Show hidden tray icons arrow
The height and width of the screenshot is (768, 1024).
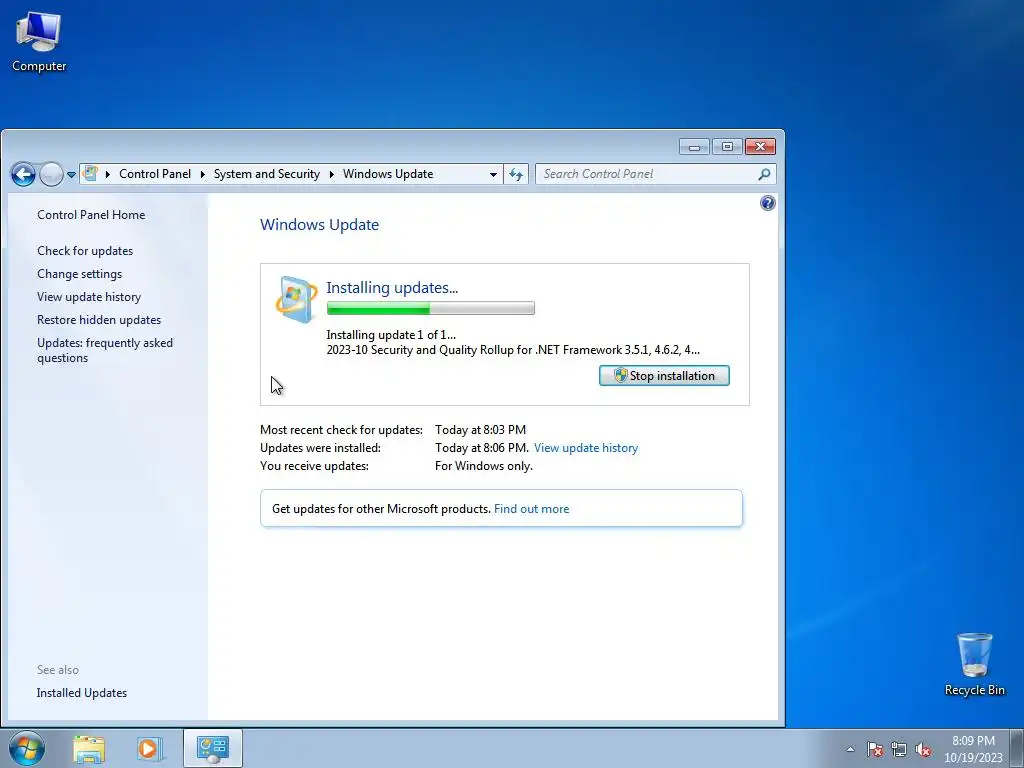850,749
